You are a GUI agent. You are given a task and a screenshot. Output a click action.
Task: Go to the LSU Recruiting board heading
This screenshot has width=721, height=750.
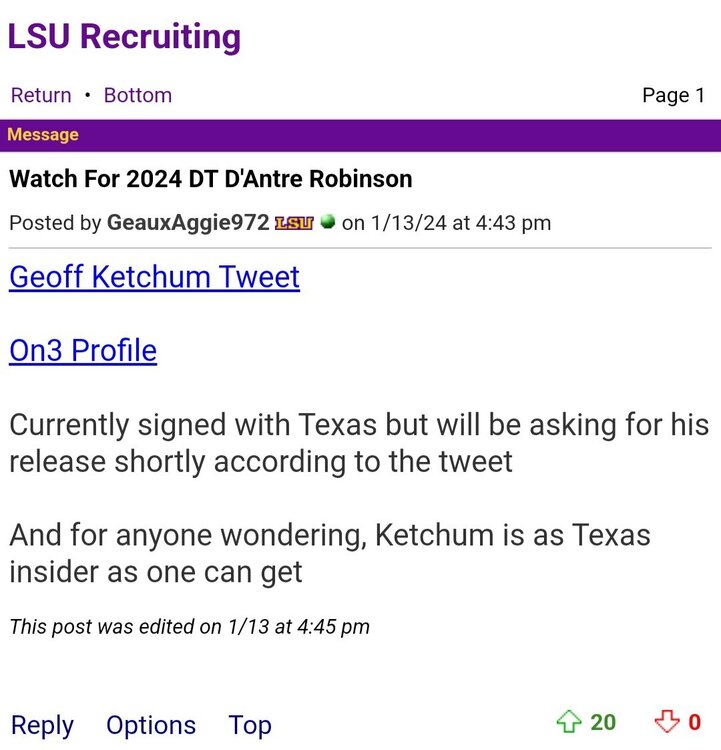pyautogui.click(x=124, y=37)
